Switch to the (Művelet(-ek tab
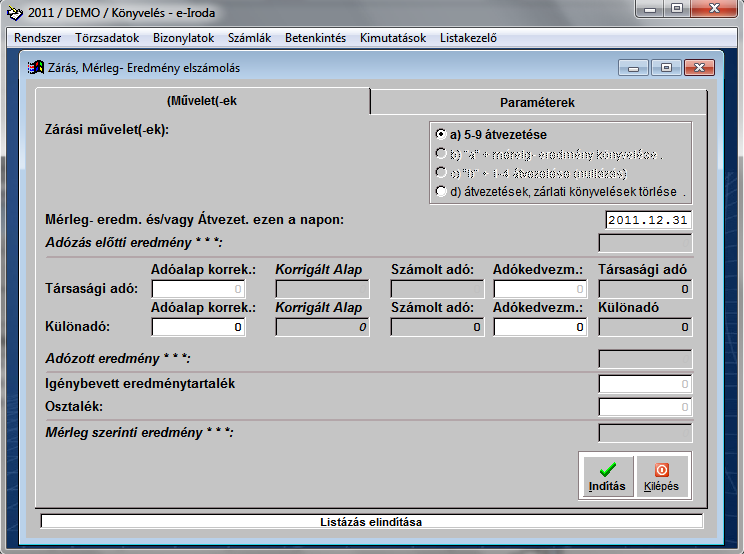The image size is (744, 554). point(202,102)
